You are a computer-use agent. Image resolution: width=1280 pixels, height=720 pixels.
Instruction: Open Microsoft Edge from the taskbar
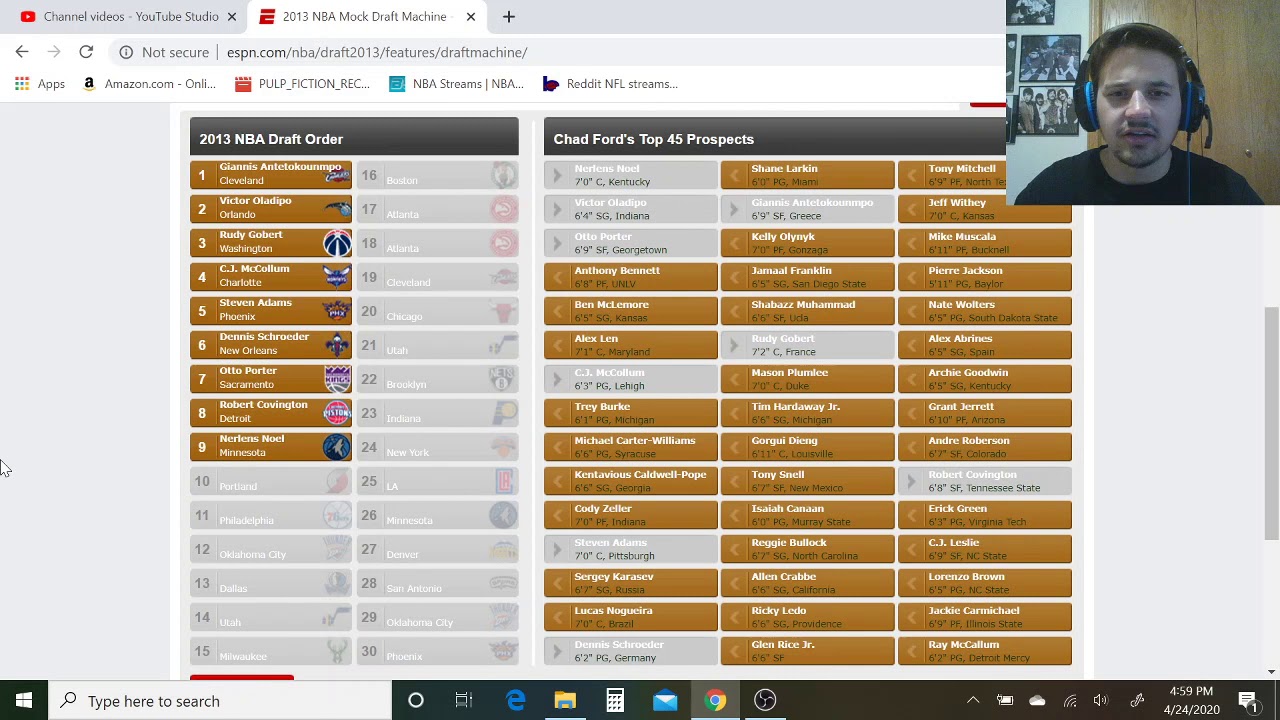tap(515, 701)
